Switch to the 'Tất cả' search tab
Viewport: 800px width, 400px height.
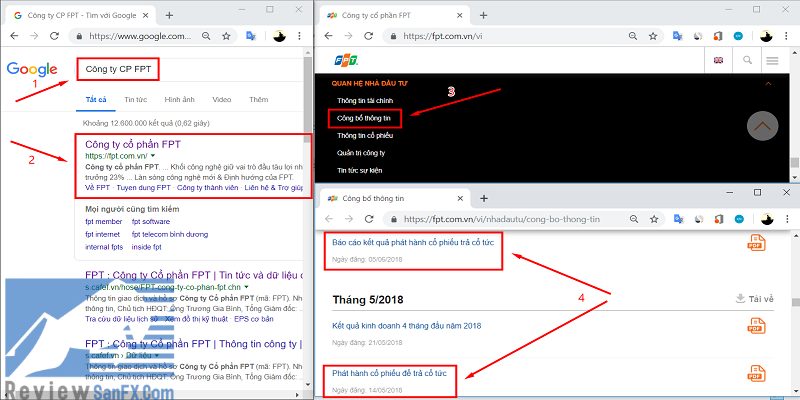coord(96,99)
